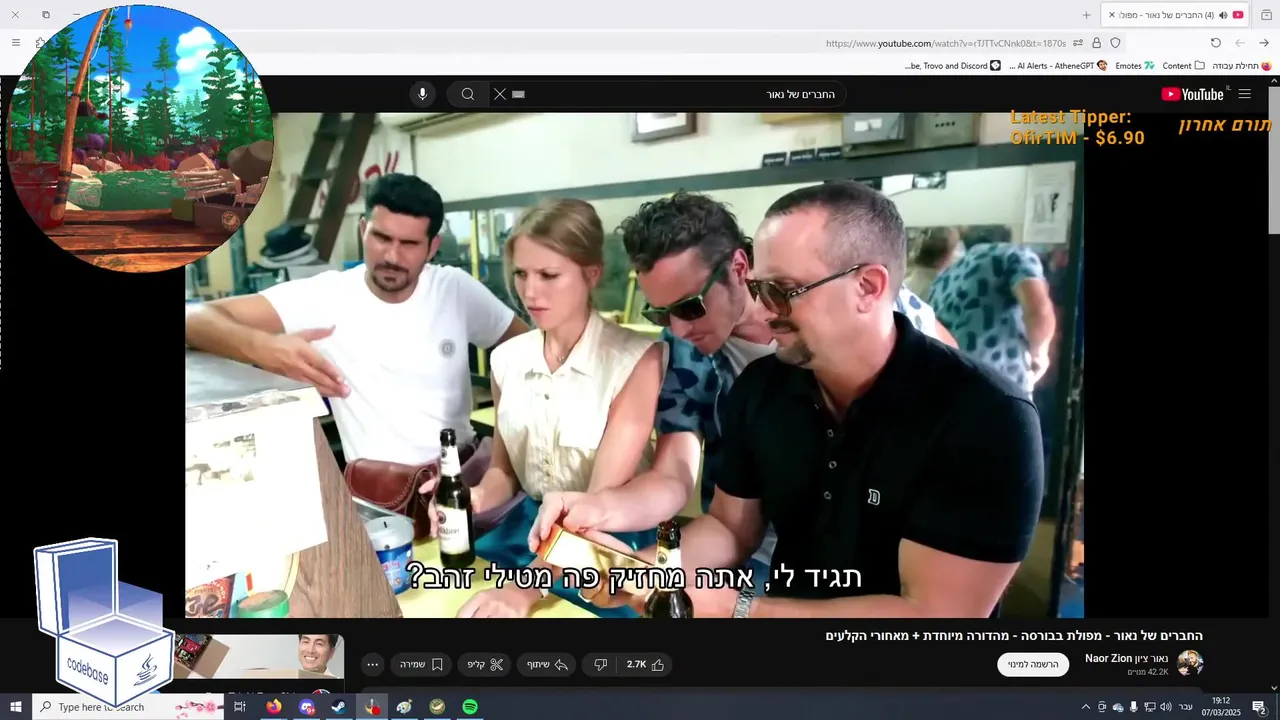1280x720 pixels.
Task: Open the clock showing 19:12
Action: tap(1221, 707)
